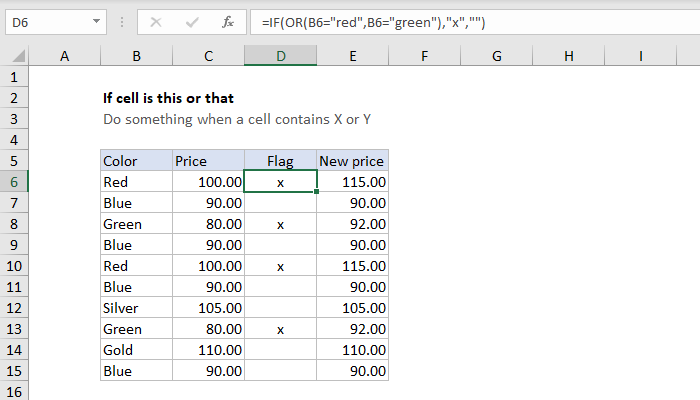Select column B header
Screen dimensions: 700x400
137,56
